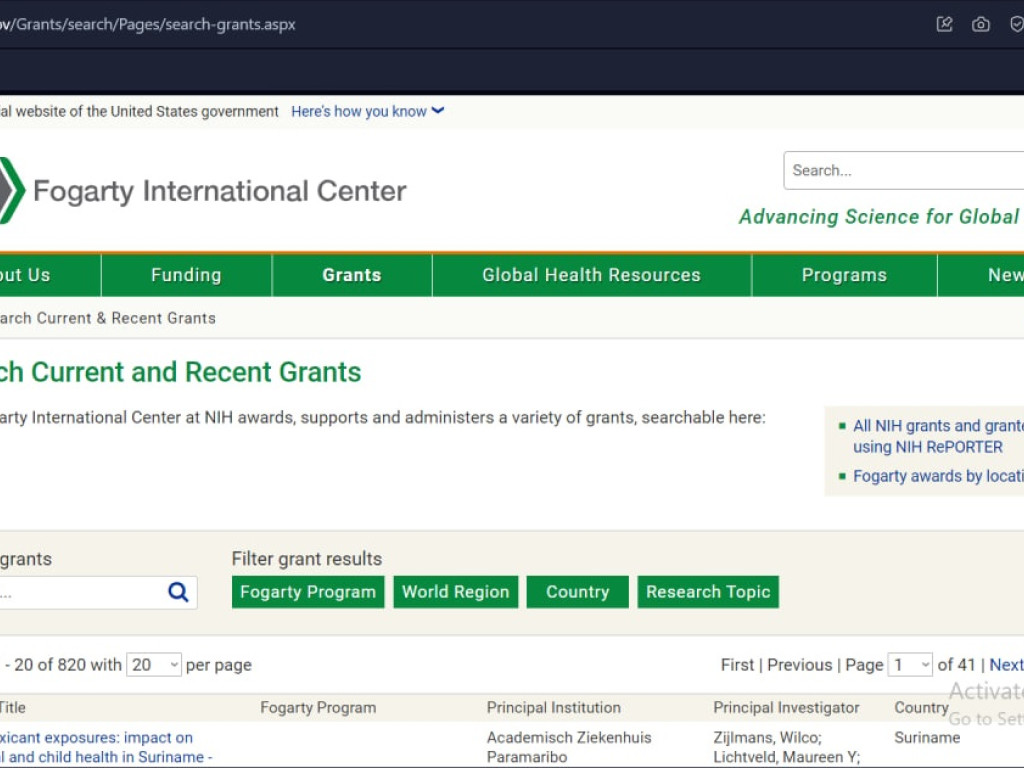Open the Suriname toxicant exposures grant title
Screen dimensions: 1024x768
click(104, 747)
